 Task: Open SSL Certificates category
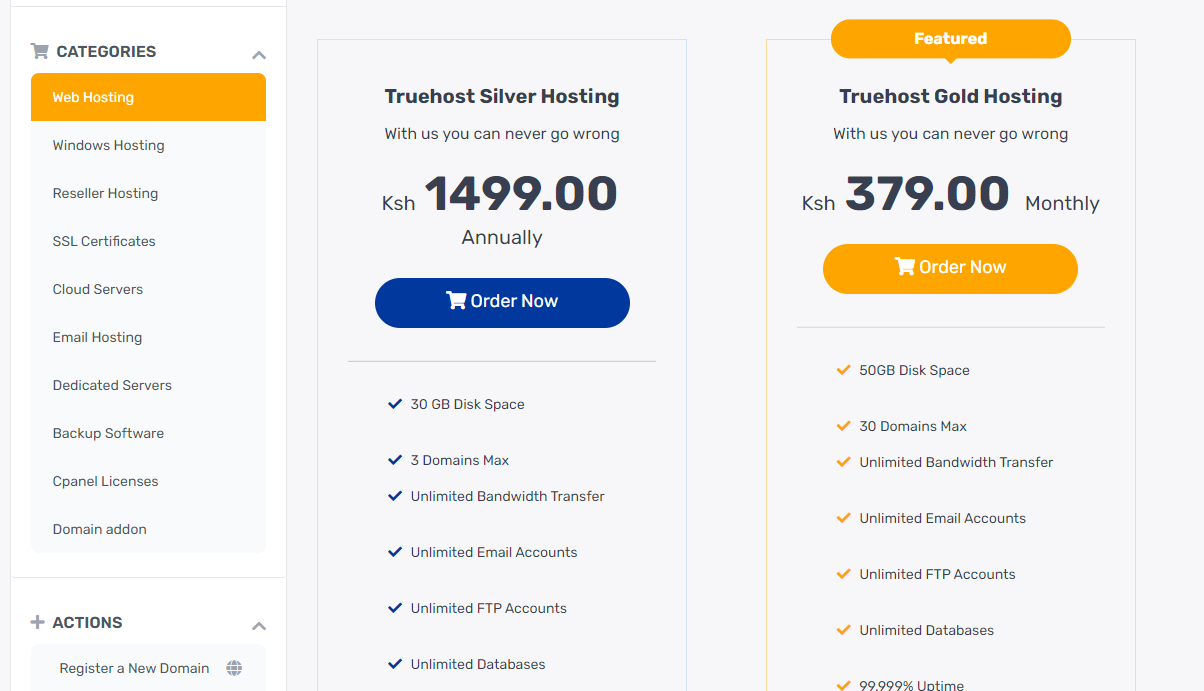tap(104, 241)
